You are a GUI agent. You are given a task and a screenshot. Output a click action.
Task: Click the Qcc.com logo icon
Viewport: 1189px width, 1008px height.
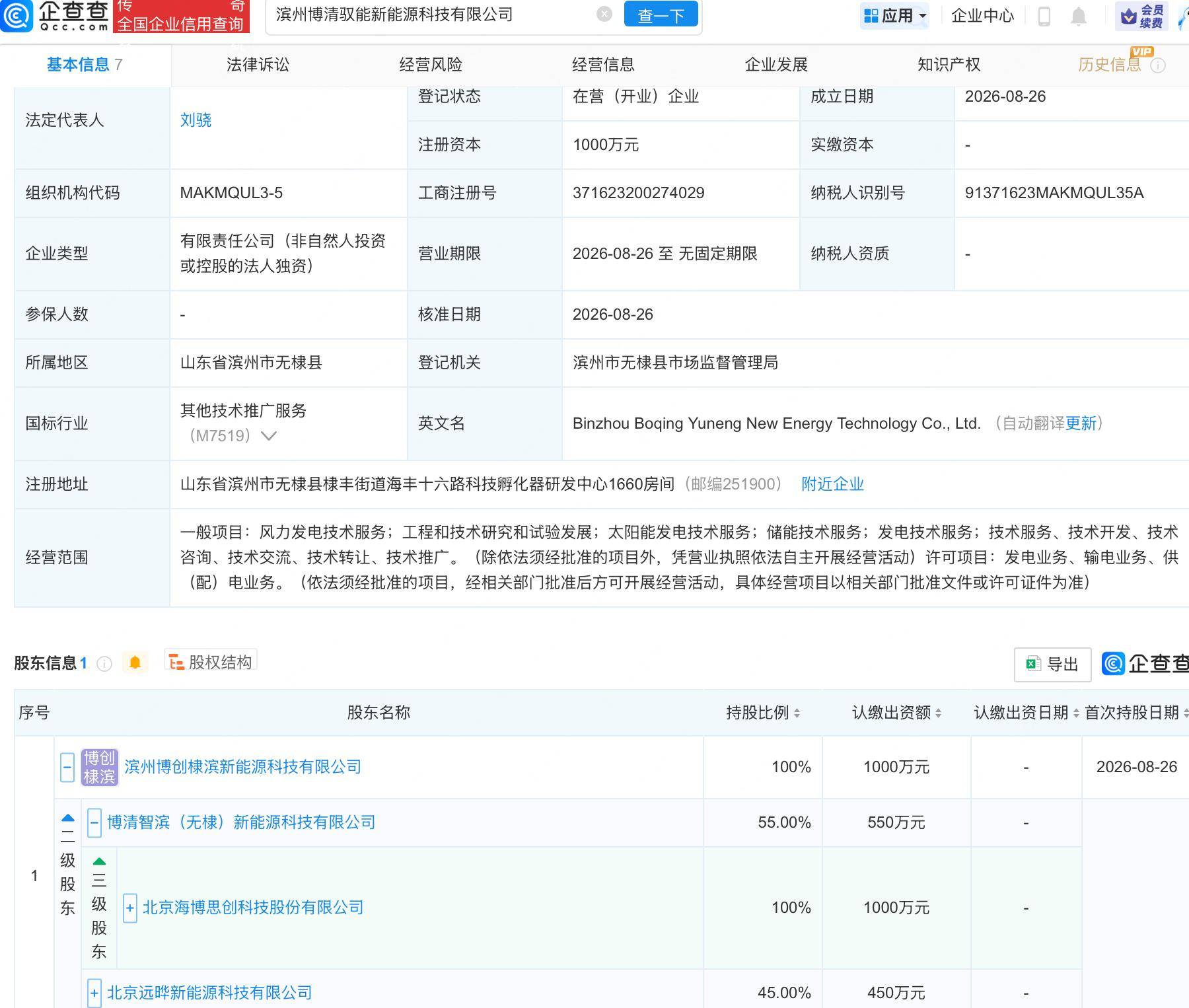point(17,15)
